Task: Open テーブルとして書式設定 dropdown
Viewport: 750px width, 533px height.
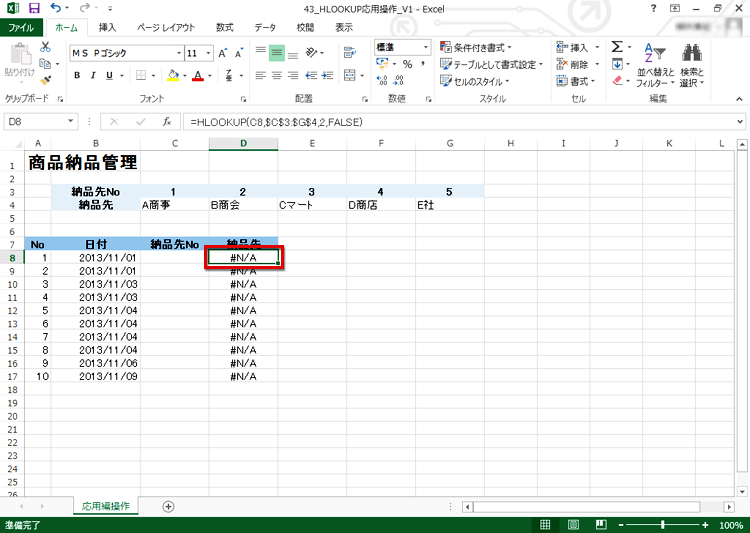Action: [x=492, y=64]
